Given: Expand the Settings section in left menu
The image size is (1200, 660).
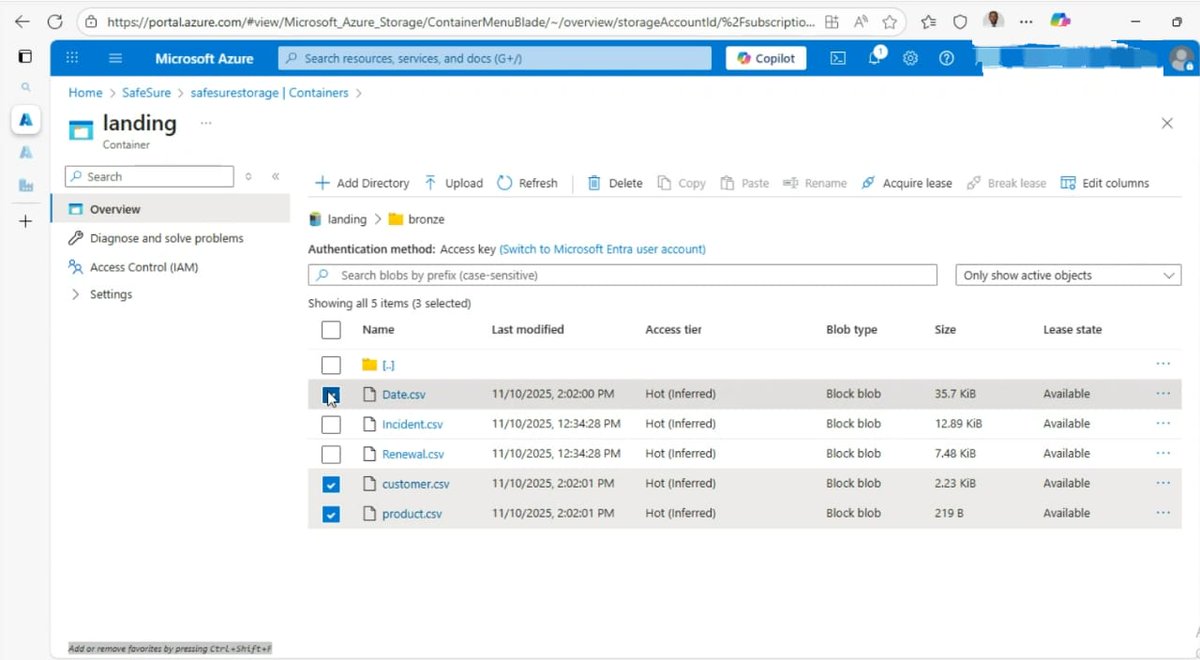Looking at the screenshot, I should click(110, 295).
